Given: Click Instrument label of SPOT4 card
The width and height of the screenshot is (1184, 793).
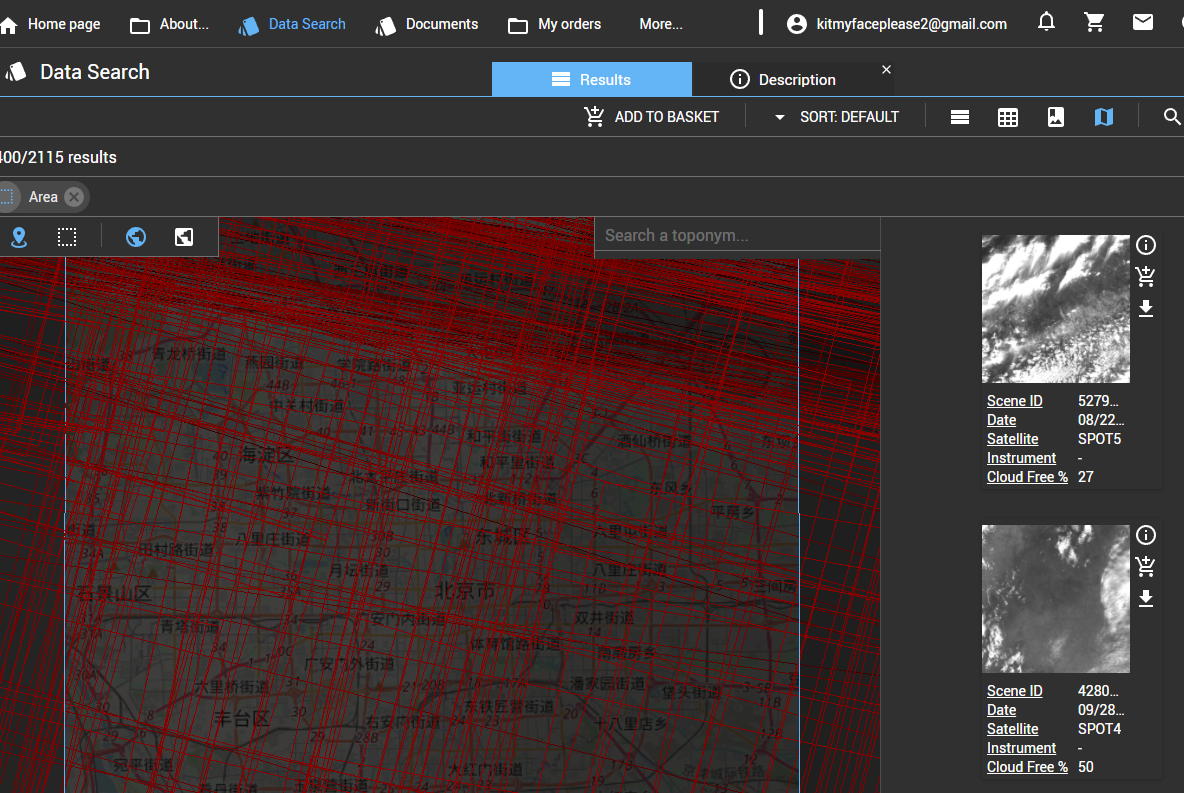Looking at the screenshot, I should point(1021,748).
